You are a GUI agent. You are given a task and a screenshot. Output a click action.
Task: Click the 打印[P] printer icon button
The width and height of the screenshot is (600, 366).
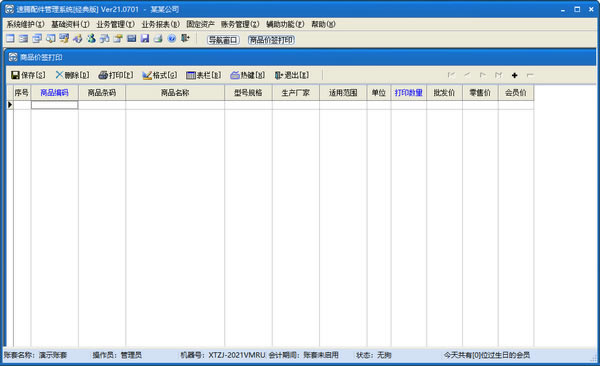(x=116, y=75)
